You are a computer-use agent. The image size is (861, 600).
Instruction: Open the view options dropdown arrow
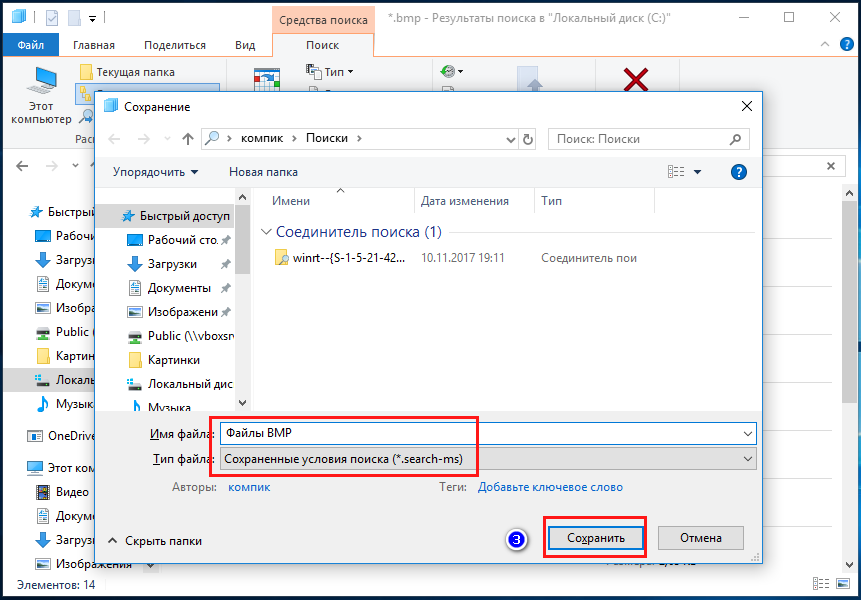[x=697, y=172]
